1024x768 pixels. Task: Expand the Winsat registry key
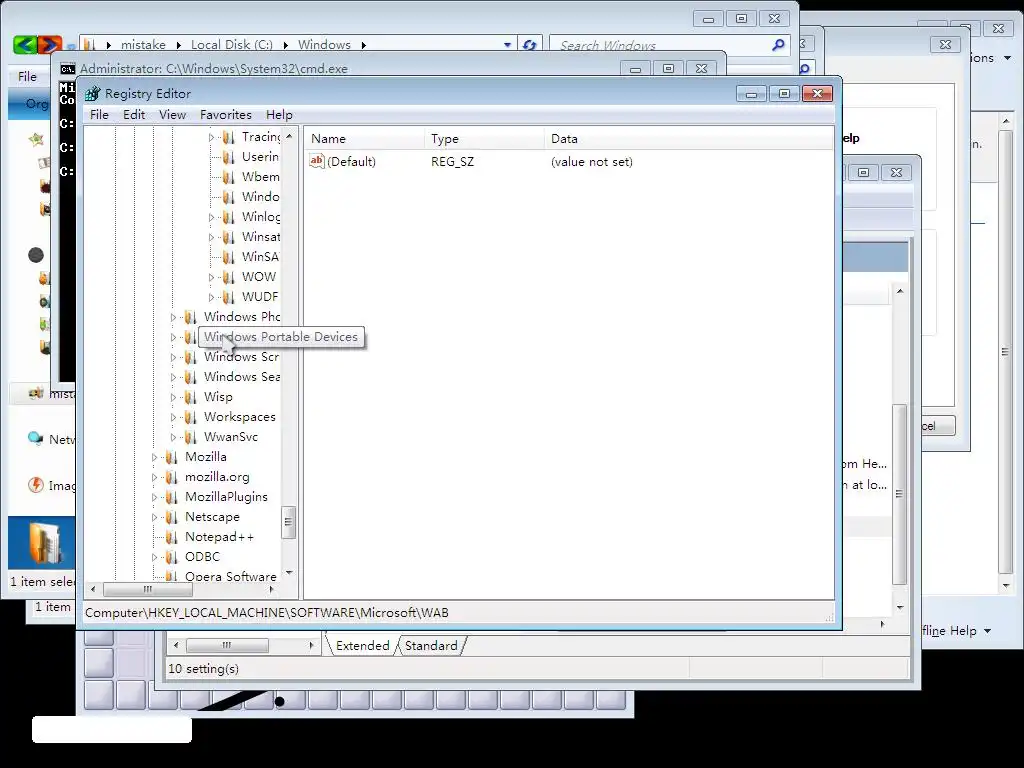pyautogui.click(x=211, y=237)
